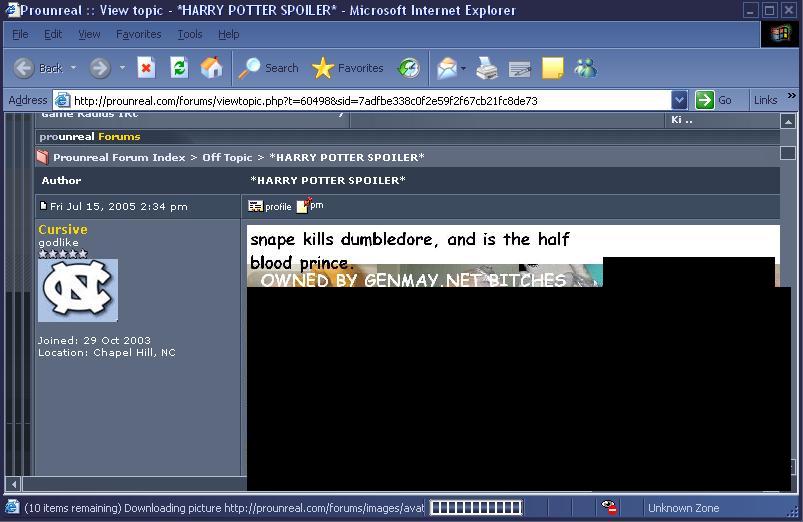Stop page loading with the red X
The image size is (803, 522).
pyautogui.click(x=146, y=68)
